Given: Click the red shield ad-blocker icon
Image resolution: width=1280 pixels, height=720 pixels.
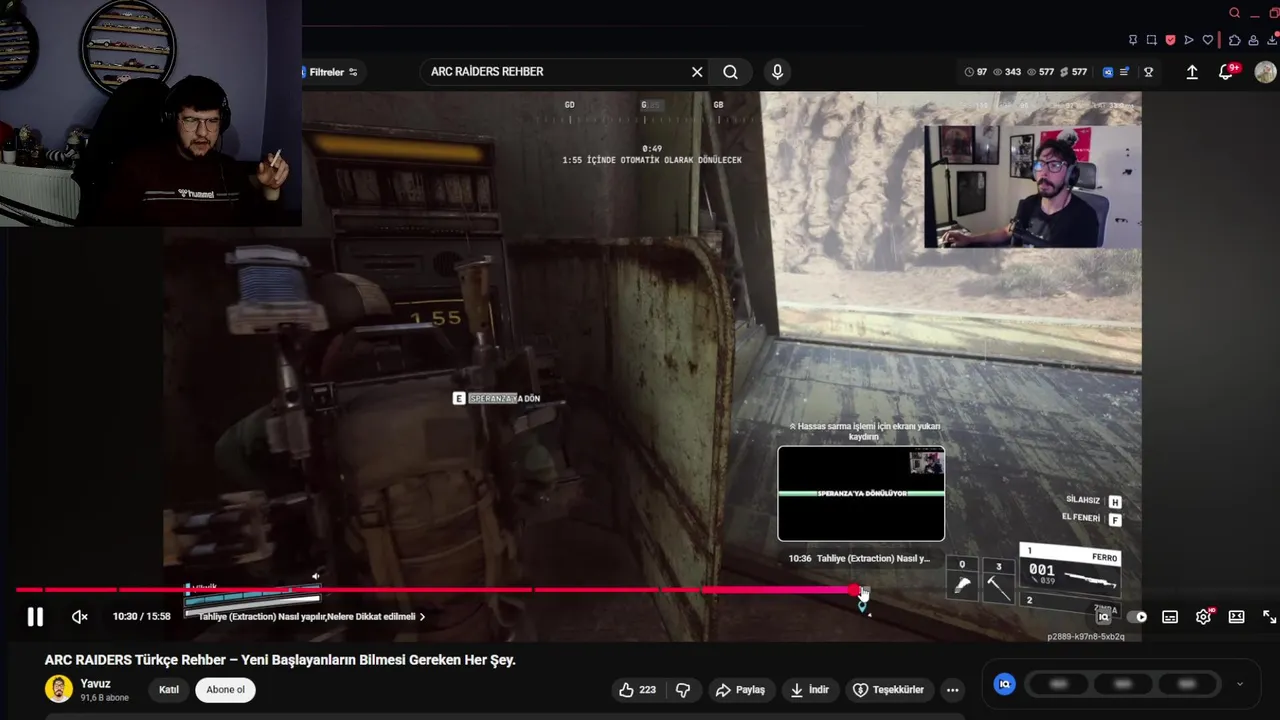Looking at the screenshot, I should pyautogui.click(x=1170, y=40).
